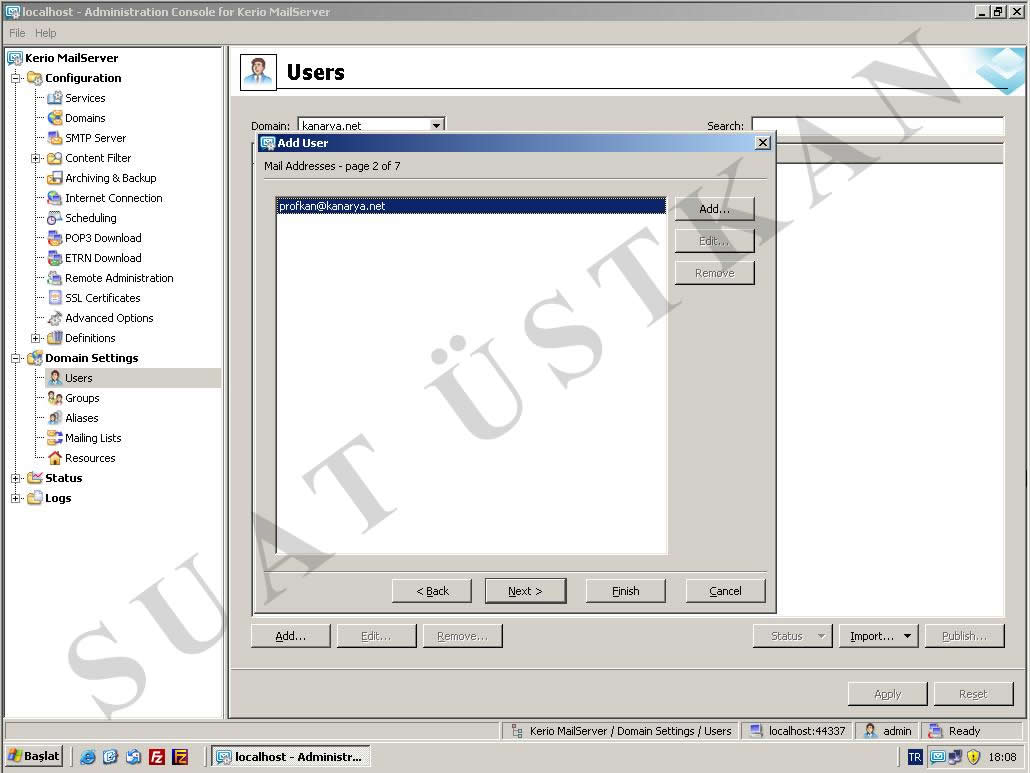
Task: Select the Services node icon
Action: tap(55, 98)
